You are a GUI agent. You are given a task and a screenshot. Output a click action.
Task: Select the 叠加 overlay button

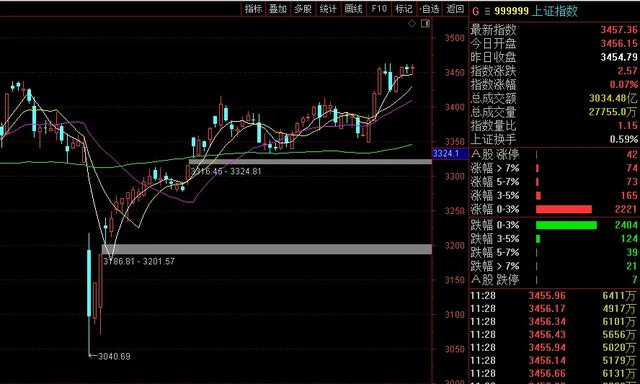[x=278, y=9]
